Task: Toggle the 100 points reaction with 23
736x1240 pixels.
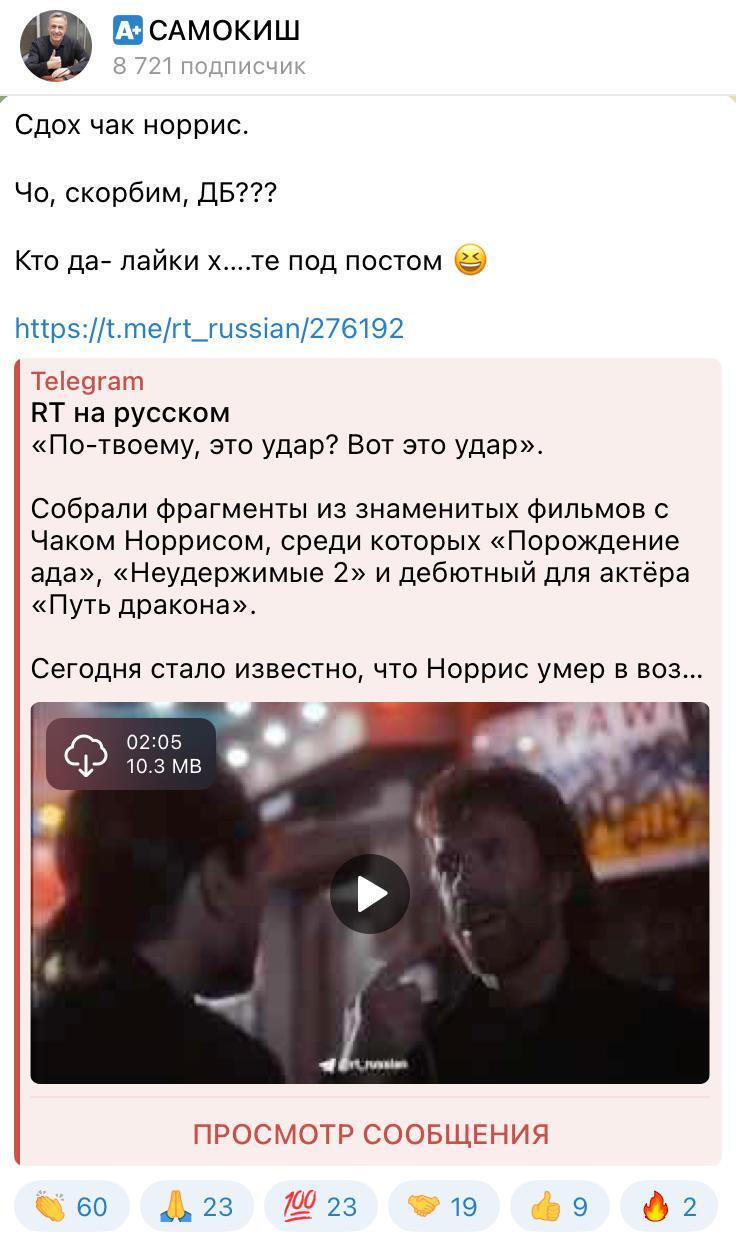Action: click(320, 1207)
